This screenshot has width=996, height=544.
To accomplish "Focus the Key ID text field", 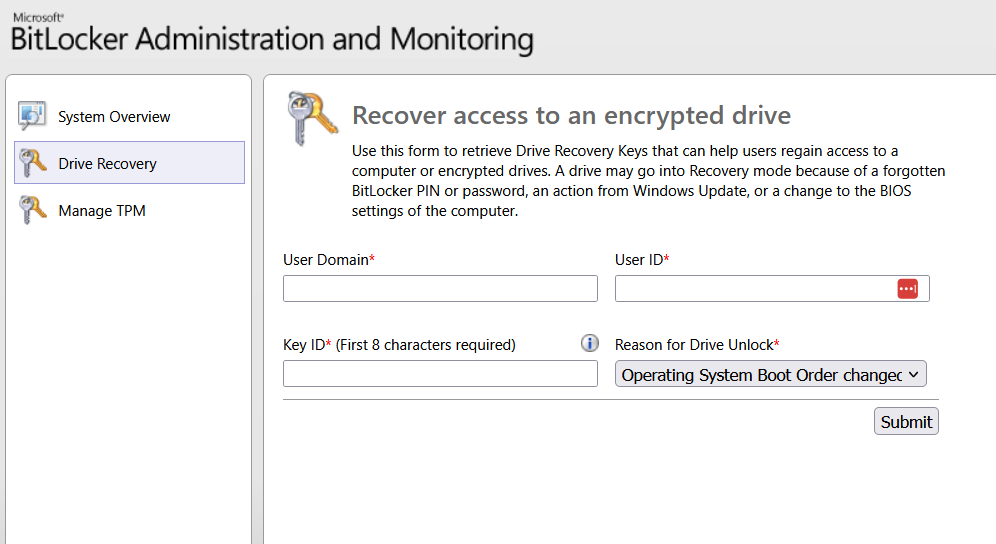I will (x=440, y=374).
